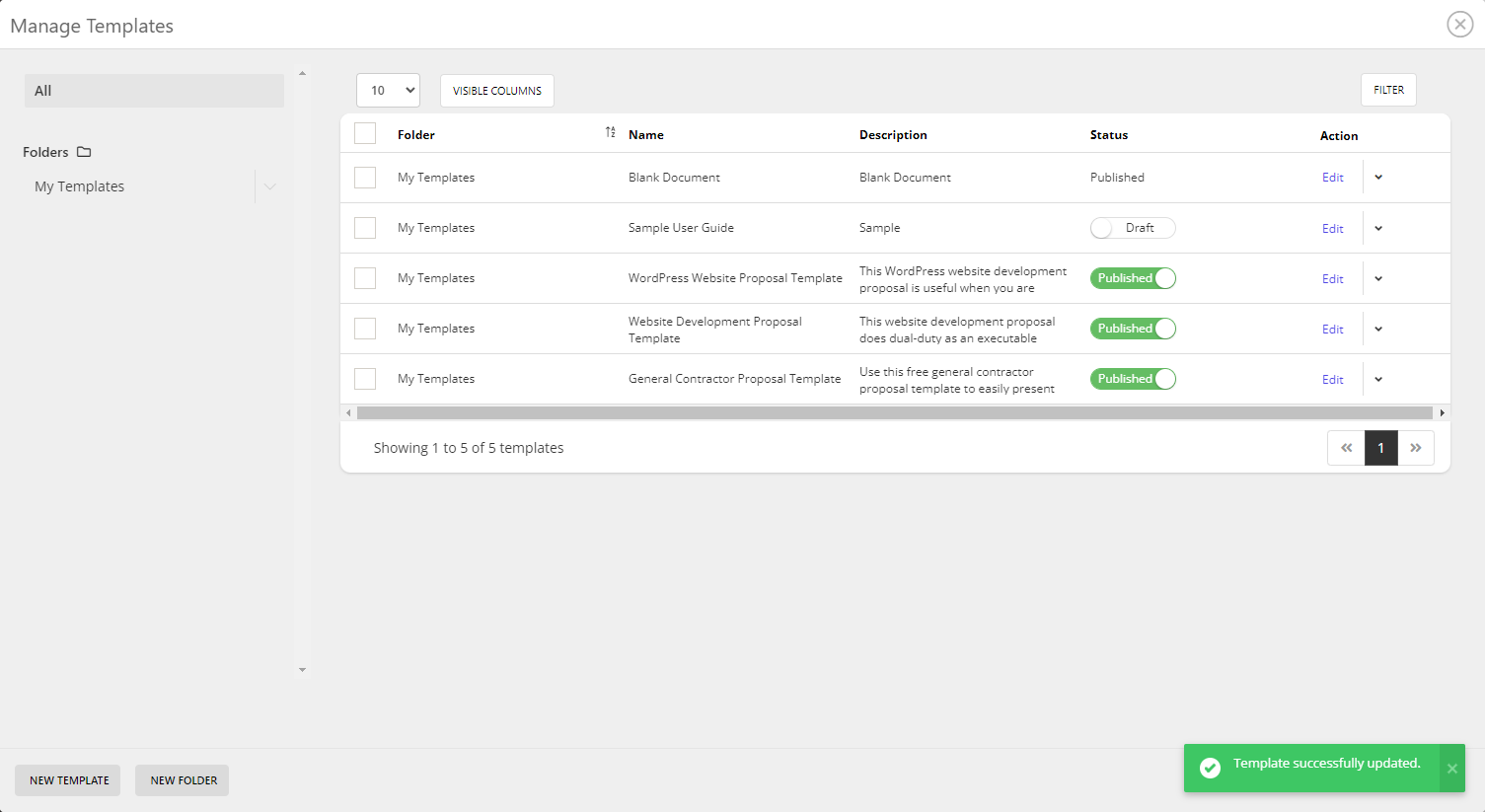This screenshot has height=812, width=1485.
Task: Toggle Published status on WordPress Website Proposal Template
Action: (x=1133, y=277)
